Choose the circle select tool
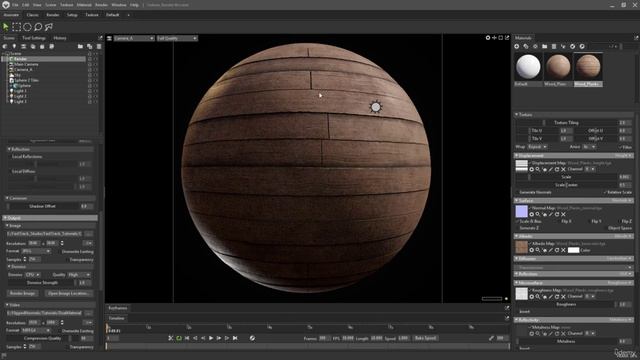 [27, 27]
